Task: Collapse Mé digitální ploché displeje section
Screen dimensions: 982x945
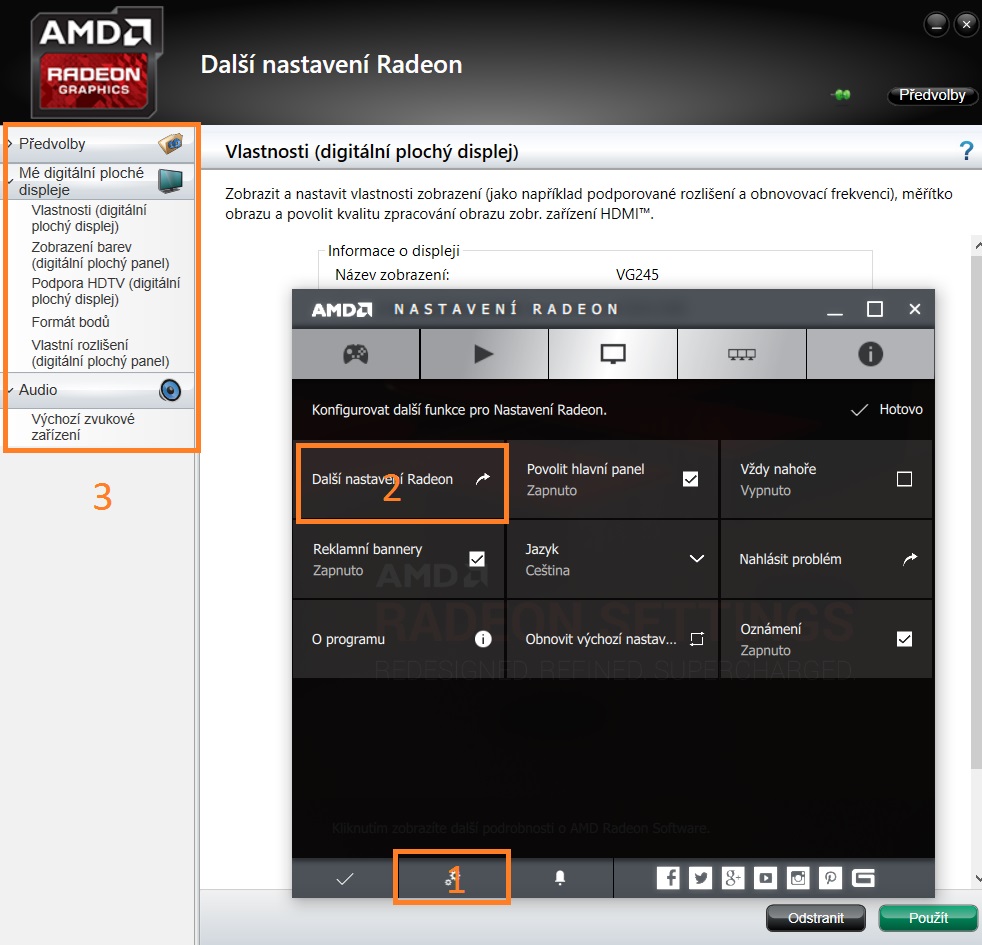Action: pyautogui.click(x=10, y=181)
